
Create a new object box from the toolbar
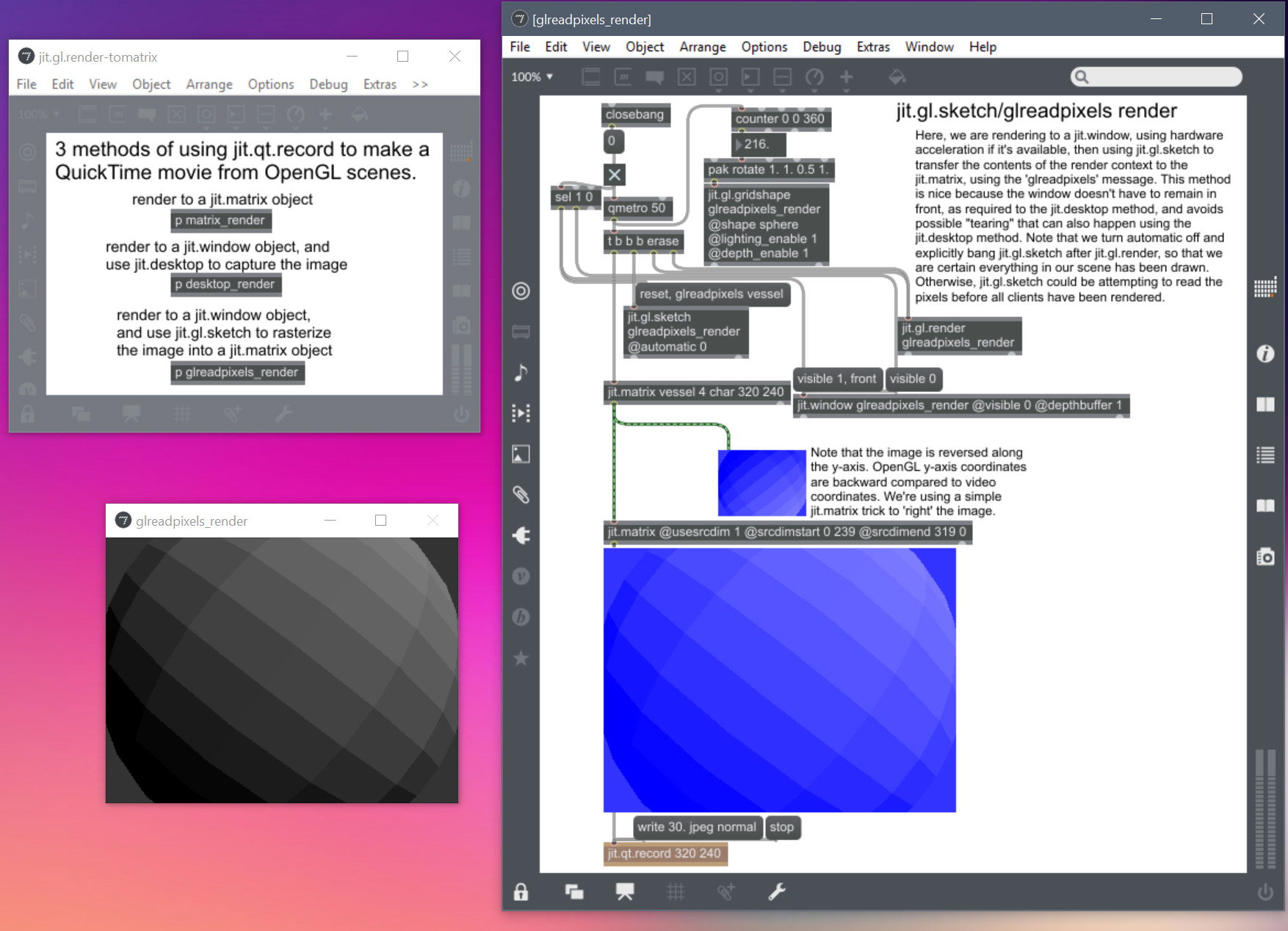590,77
